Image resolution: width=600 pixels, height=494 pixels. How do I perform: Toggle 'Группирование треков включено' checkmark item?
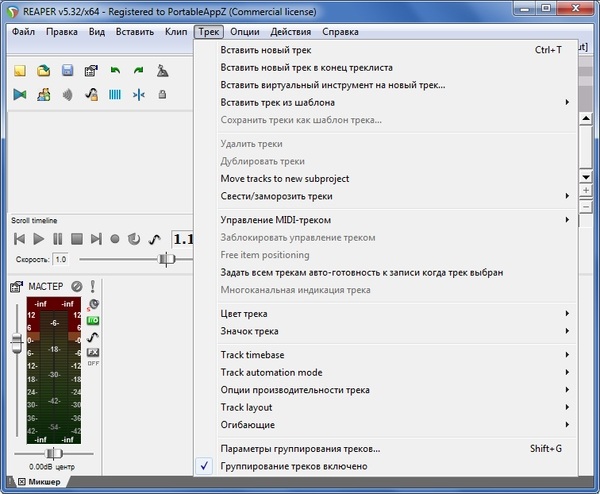point(294,466)
